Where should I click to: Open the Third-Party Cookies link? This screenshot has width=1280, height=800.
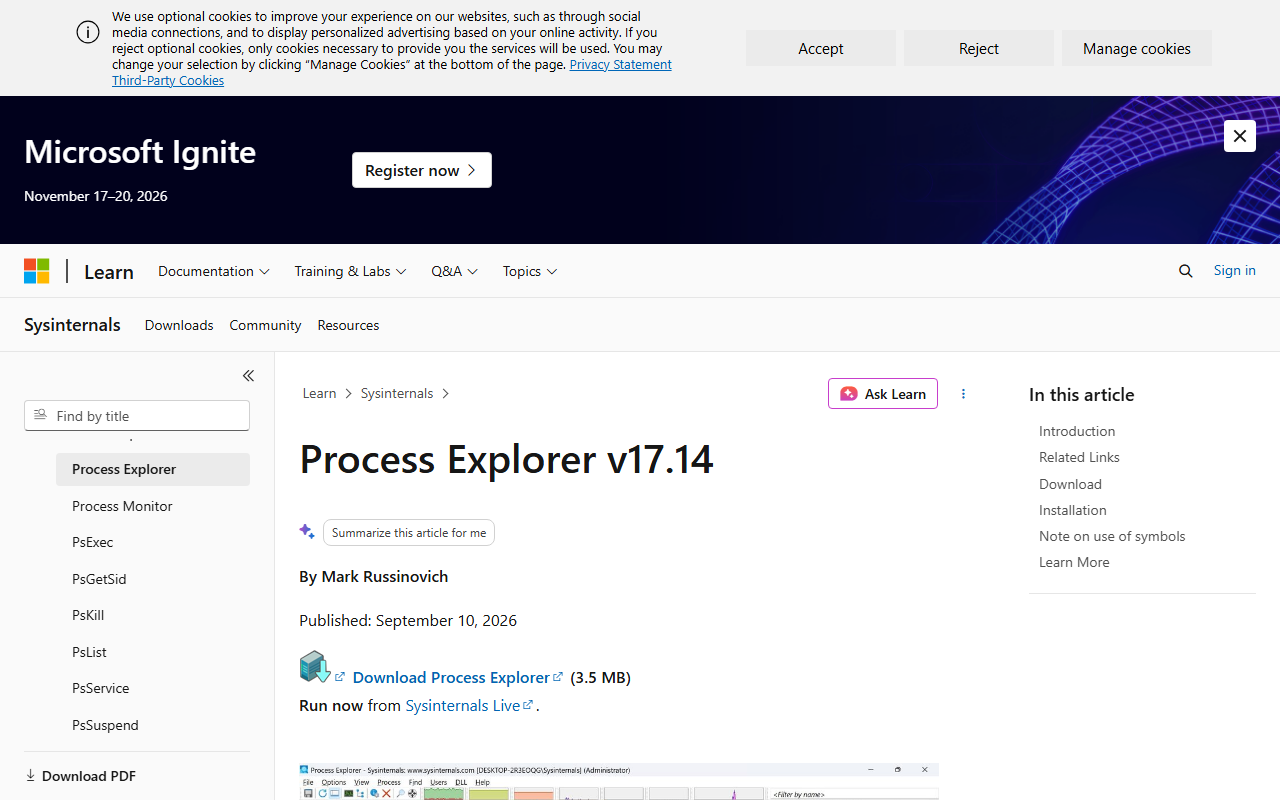point(168,80)
